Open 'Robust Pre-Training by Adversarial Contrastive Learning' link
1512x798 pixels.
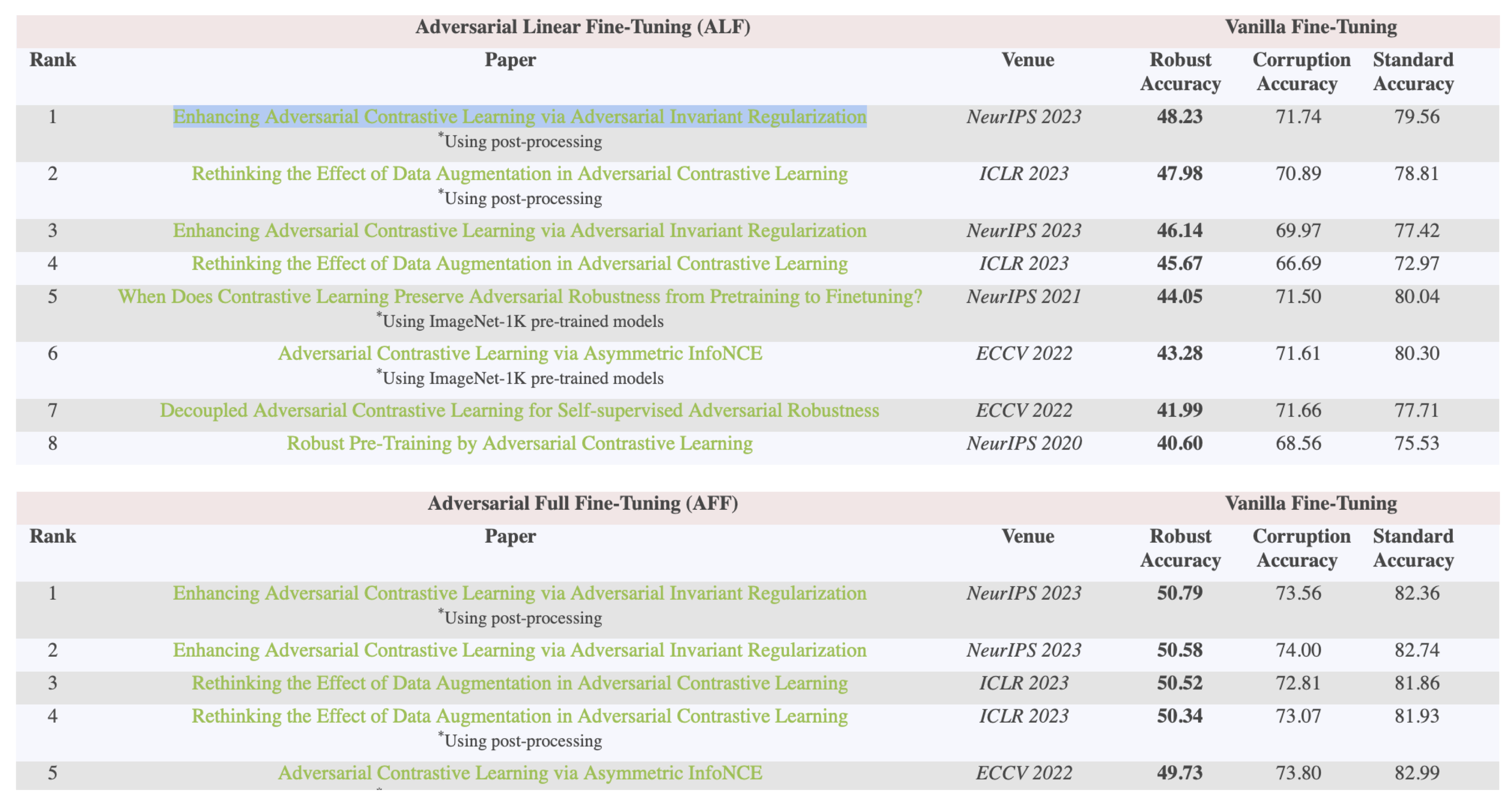point(520,443)
